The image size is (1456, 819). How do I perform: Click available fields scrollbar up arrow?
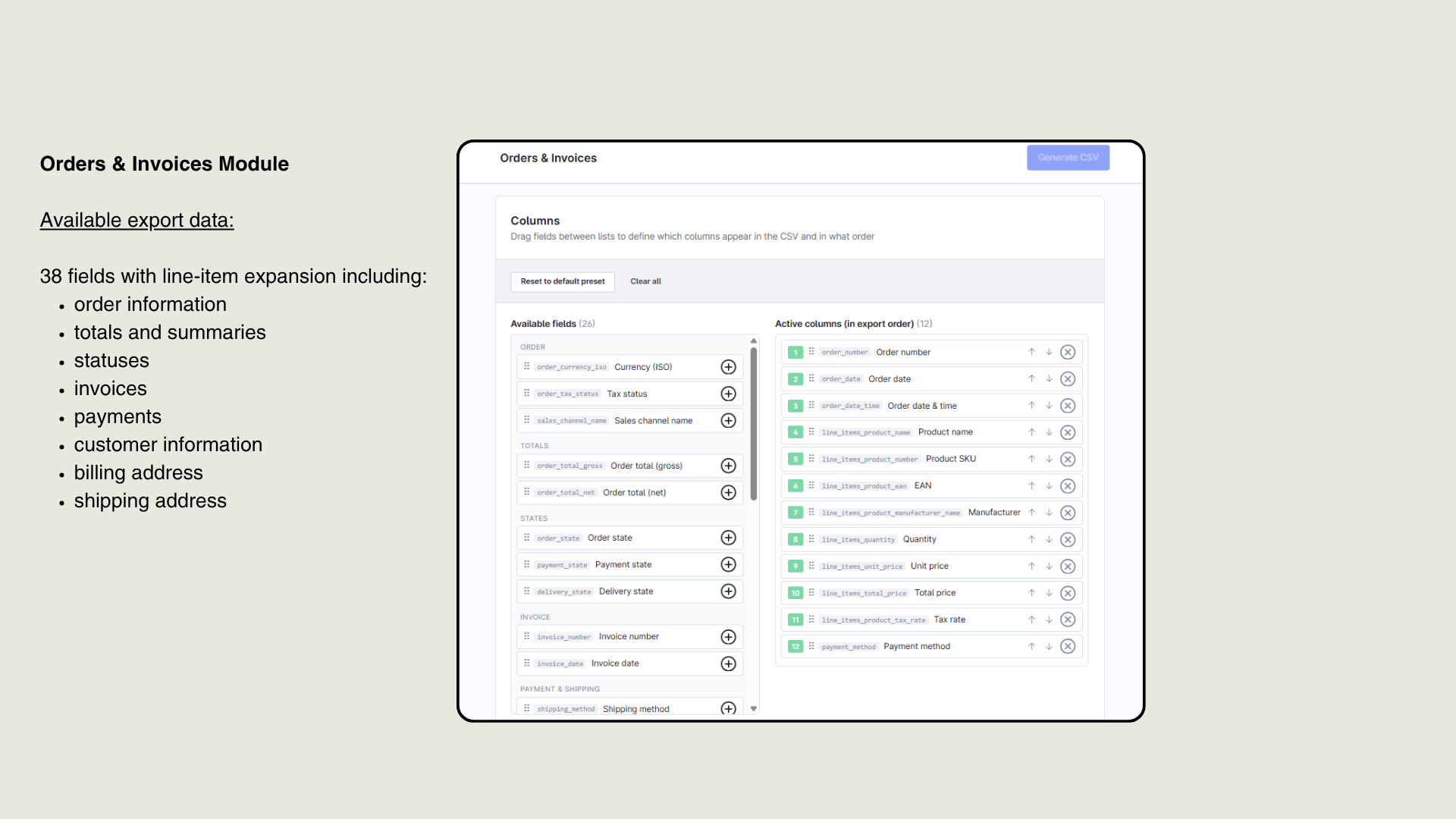click(754, 340)
